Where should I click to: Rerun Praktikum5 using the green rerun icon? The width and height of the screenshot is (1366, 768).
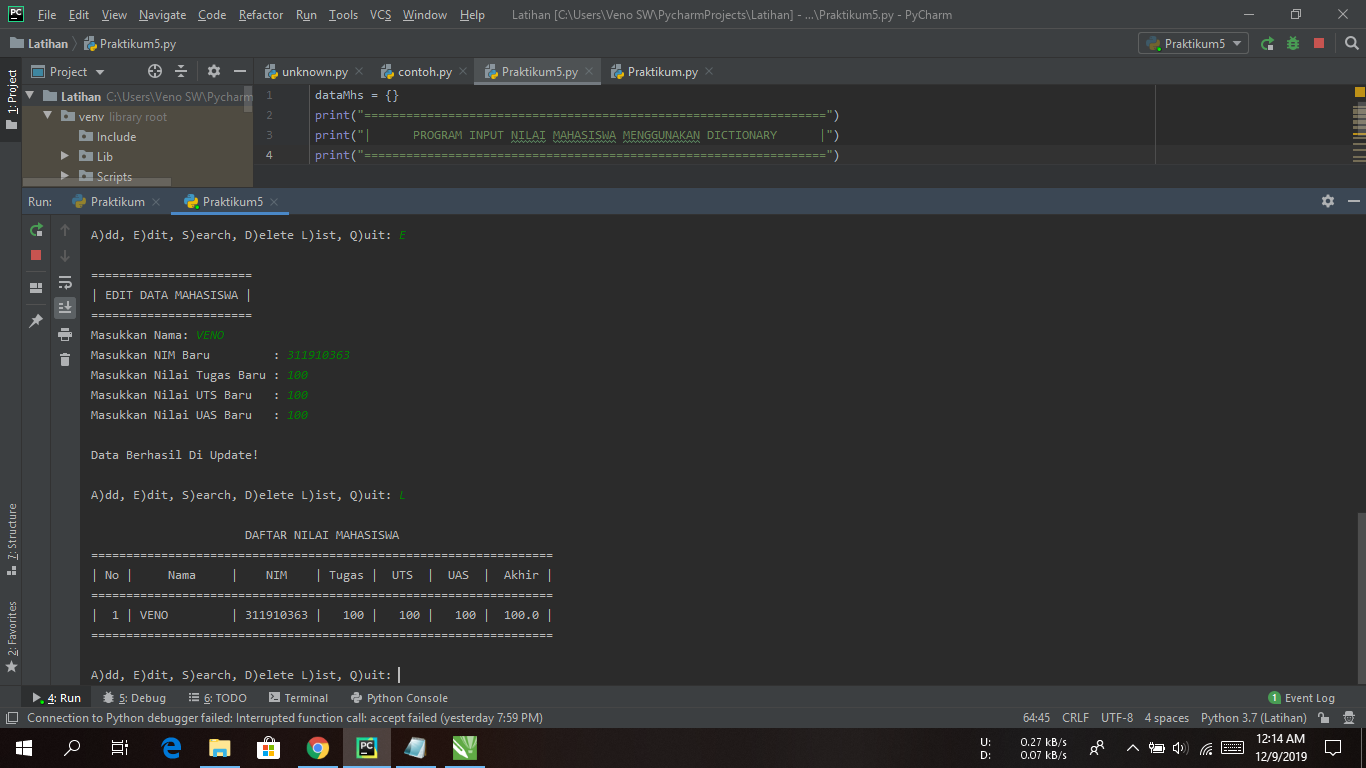tap(36, 229)
